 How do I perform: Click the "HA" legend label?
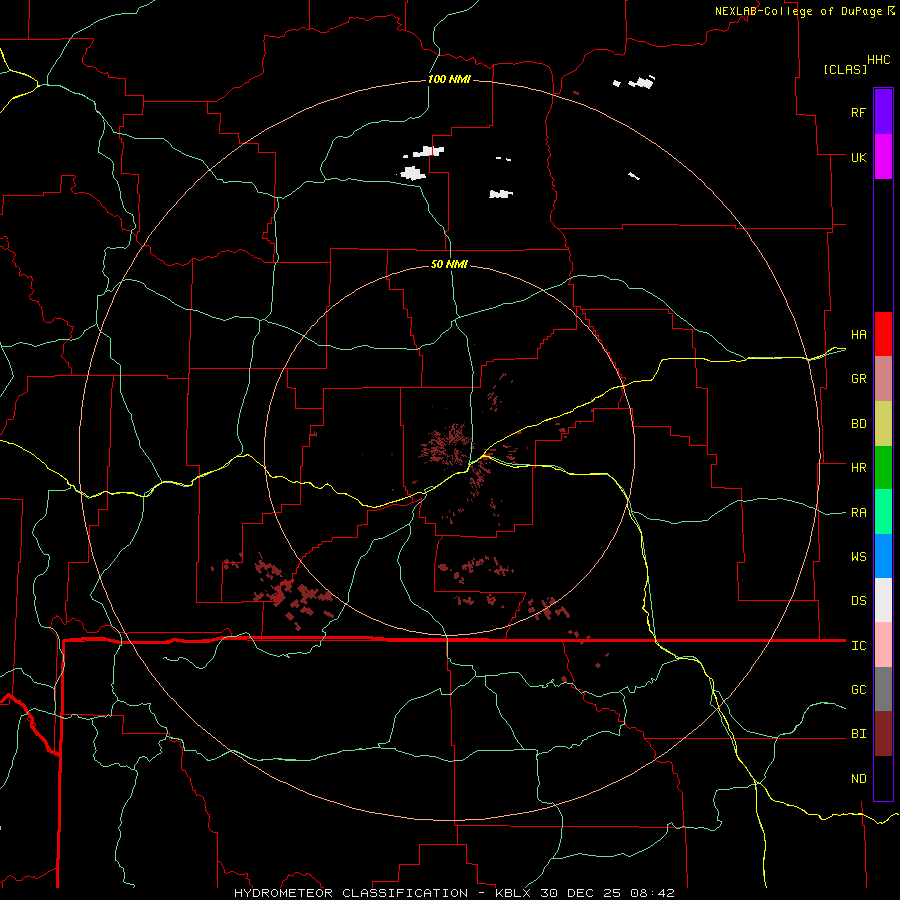858,334
